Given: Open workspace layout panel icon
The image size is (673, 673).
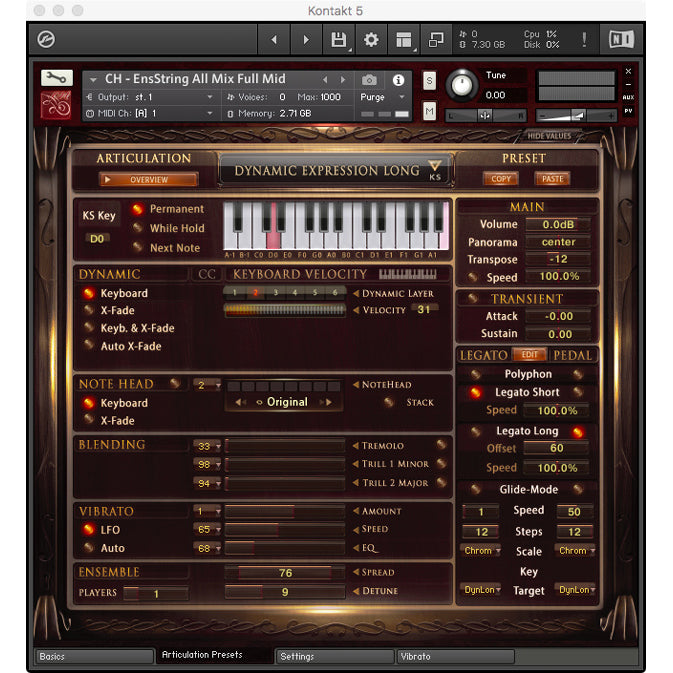Looking at the screenshot, I should [403, 39].
